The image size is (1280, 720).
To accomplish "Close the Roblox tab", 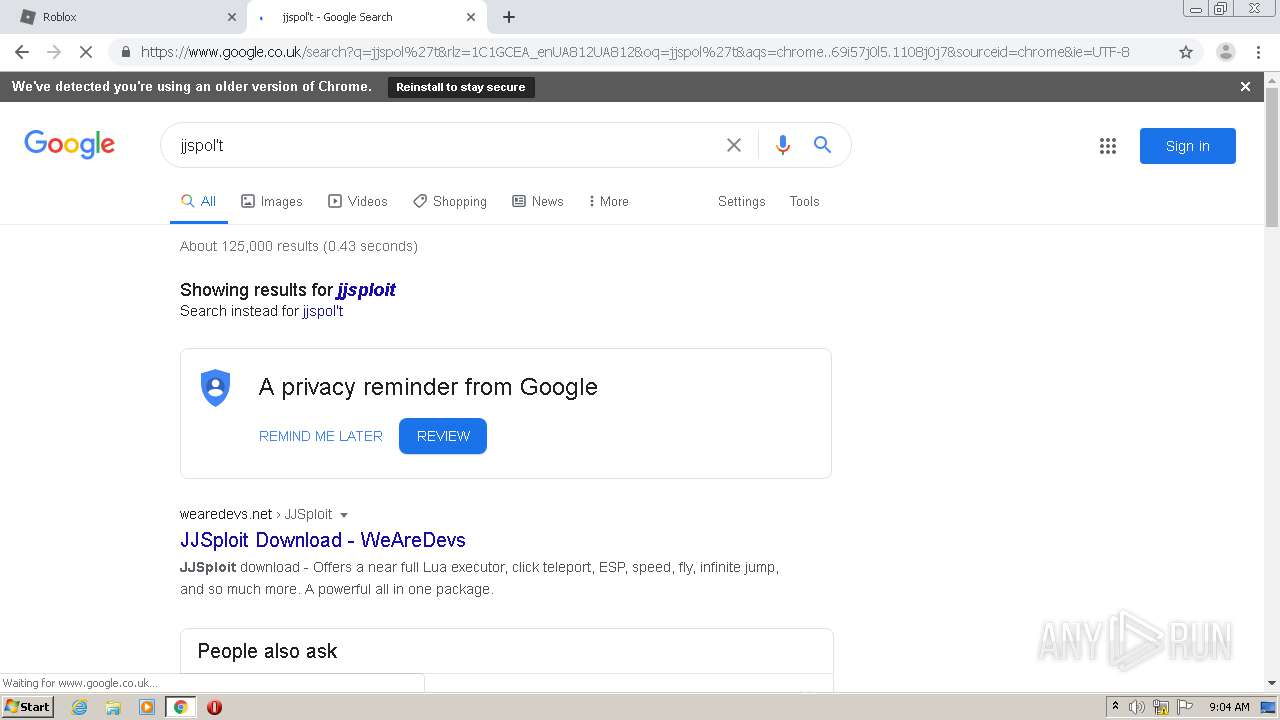I will (232, 17).
